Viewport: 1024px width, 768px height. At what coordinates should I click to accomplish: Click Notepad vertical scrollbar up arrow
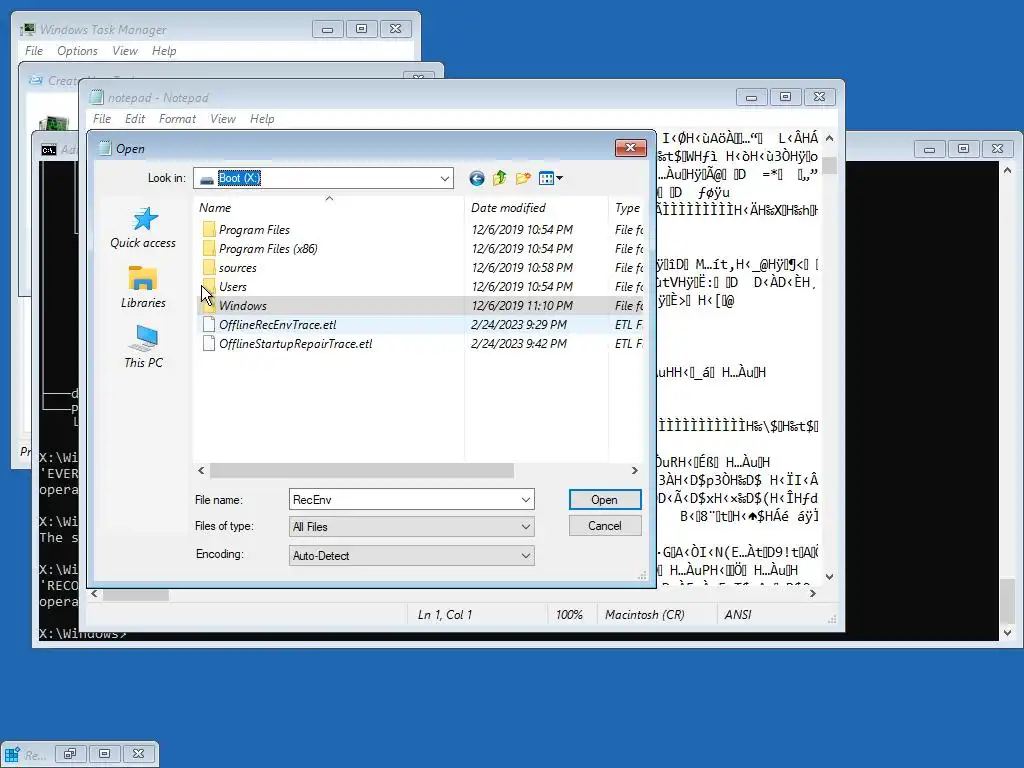tap(829, 138)
